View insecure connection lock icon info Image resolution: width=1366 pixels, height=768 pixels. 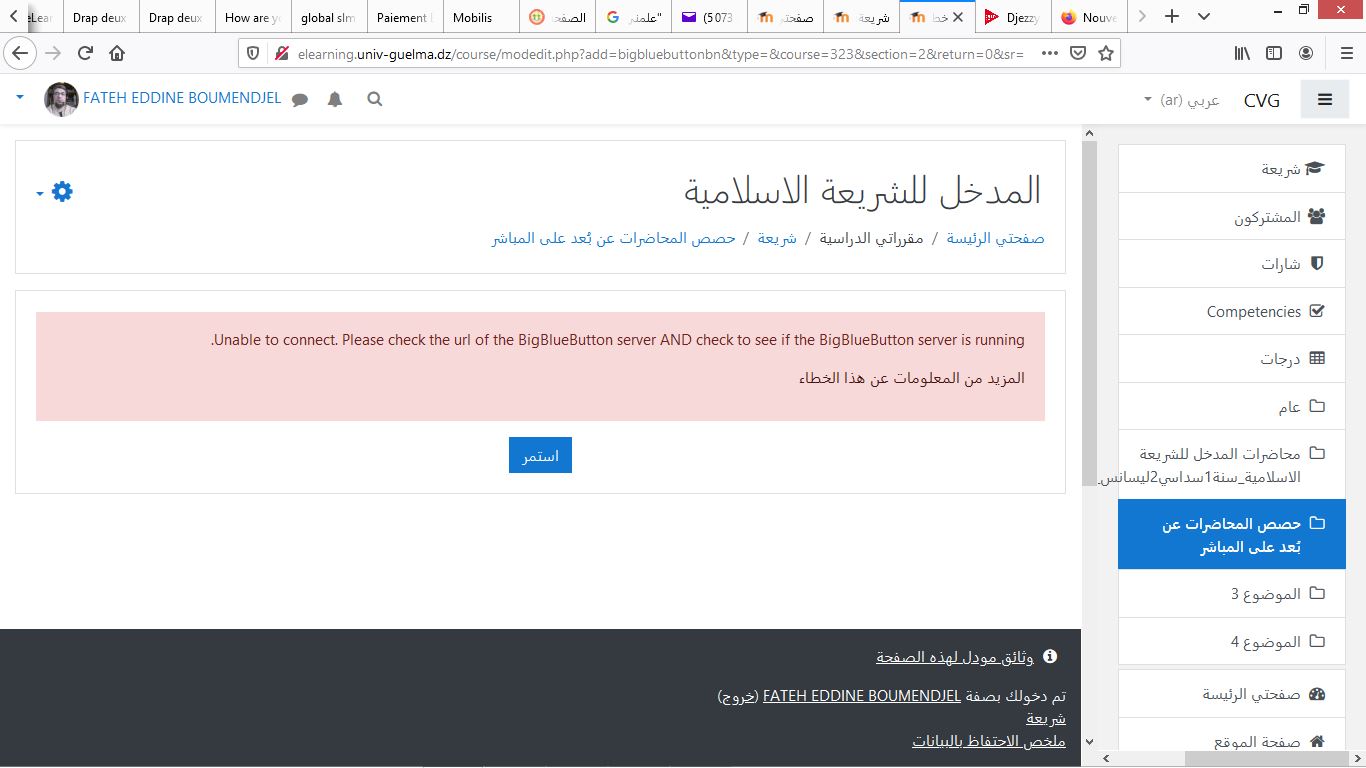[282, 53]
